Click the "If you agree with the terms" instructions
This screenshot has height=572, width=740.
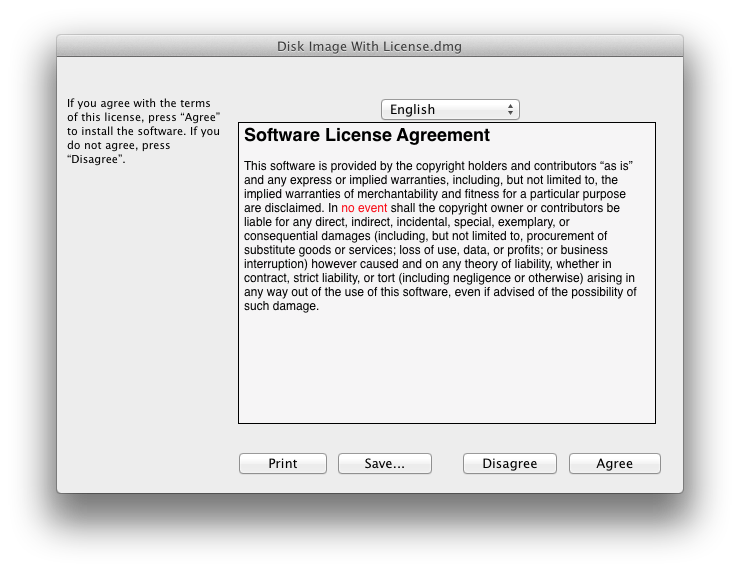pyautogui.click(x=143, y=131)
